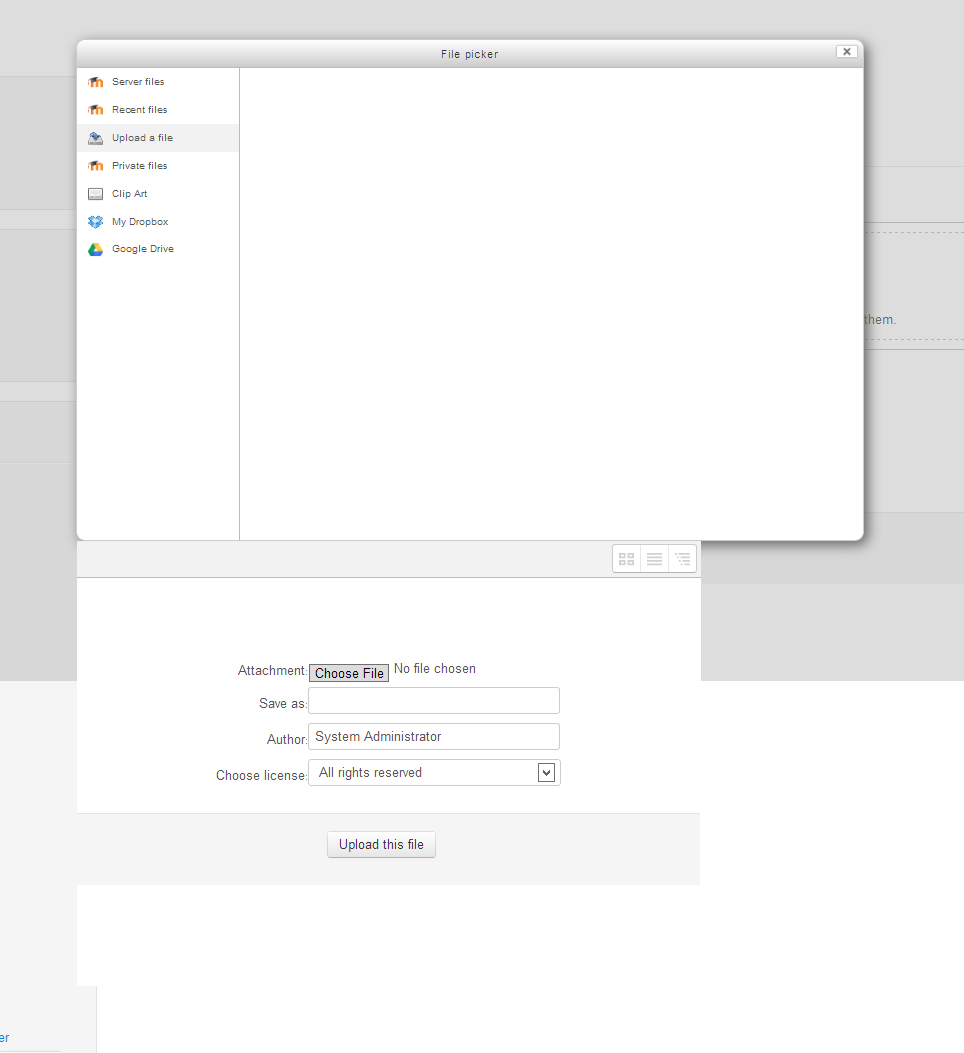Image resolution: width=964 pixels, height=1053 pixels.
Task: Click the Upload a file icon
Action: (x=95, y=138)
